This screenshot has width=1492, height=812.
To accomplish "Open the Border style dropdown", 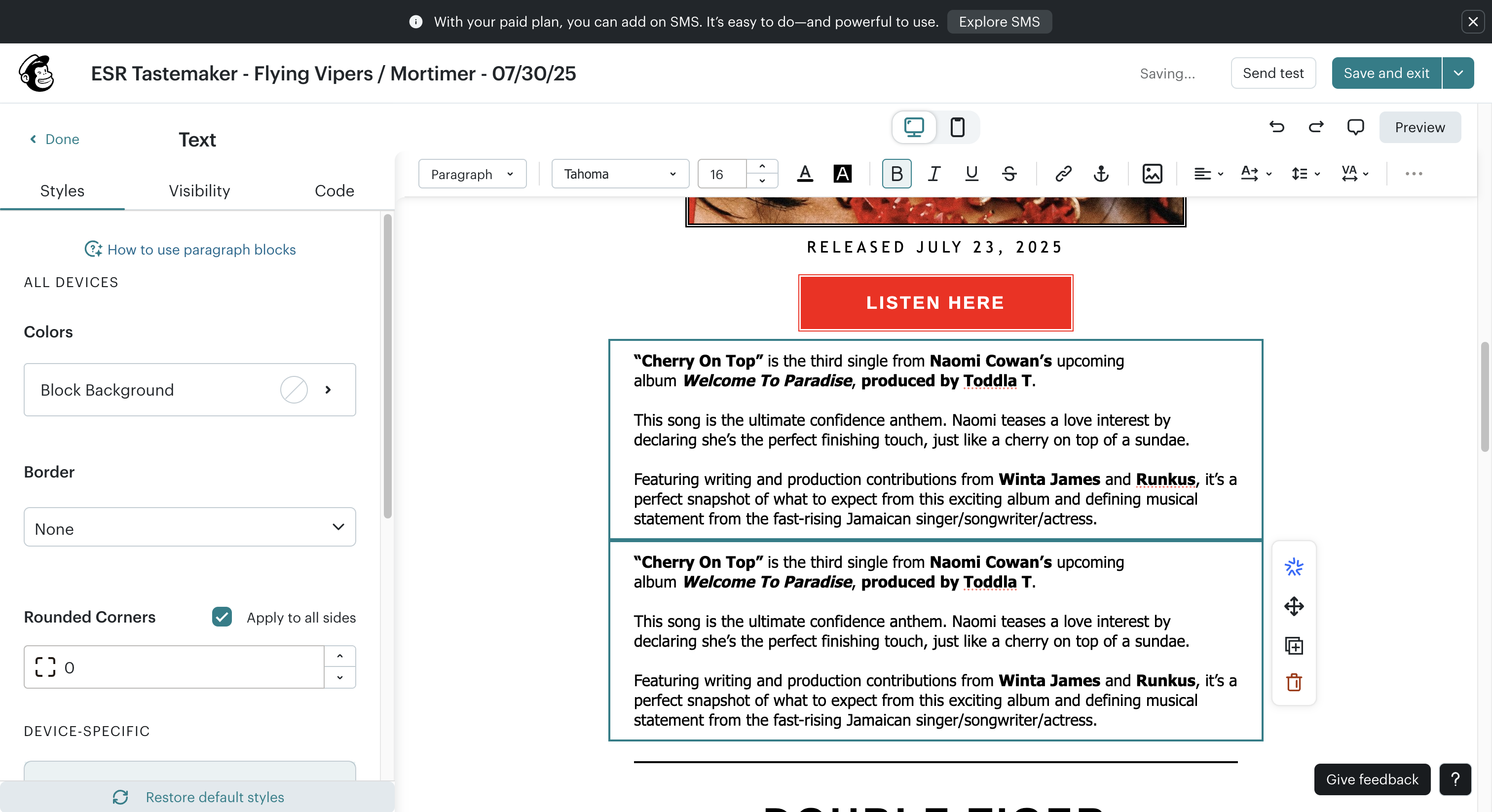I will tap(189, 527).
